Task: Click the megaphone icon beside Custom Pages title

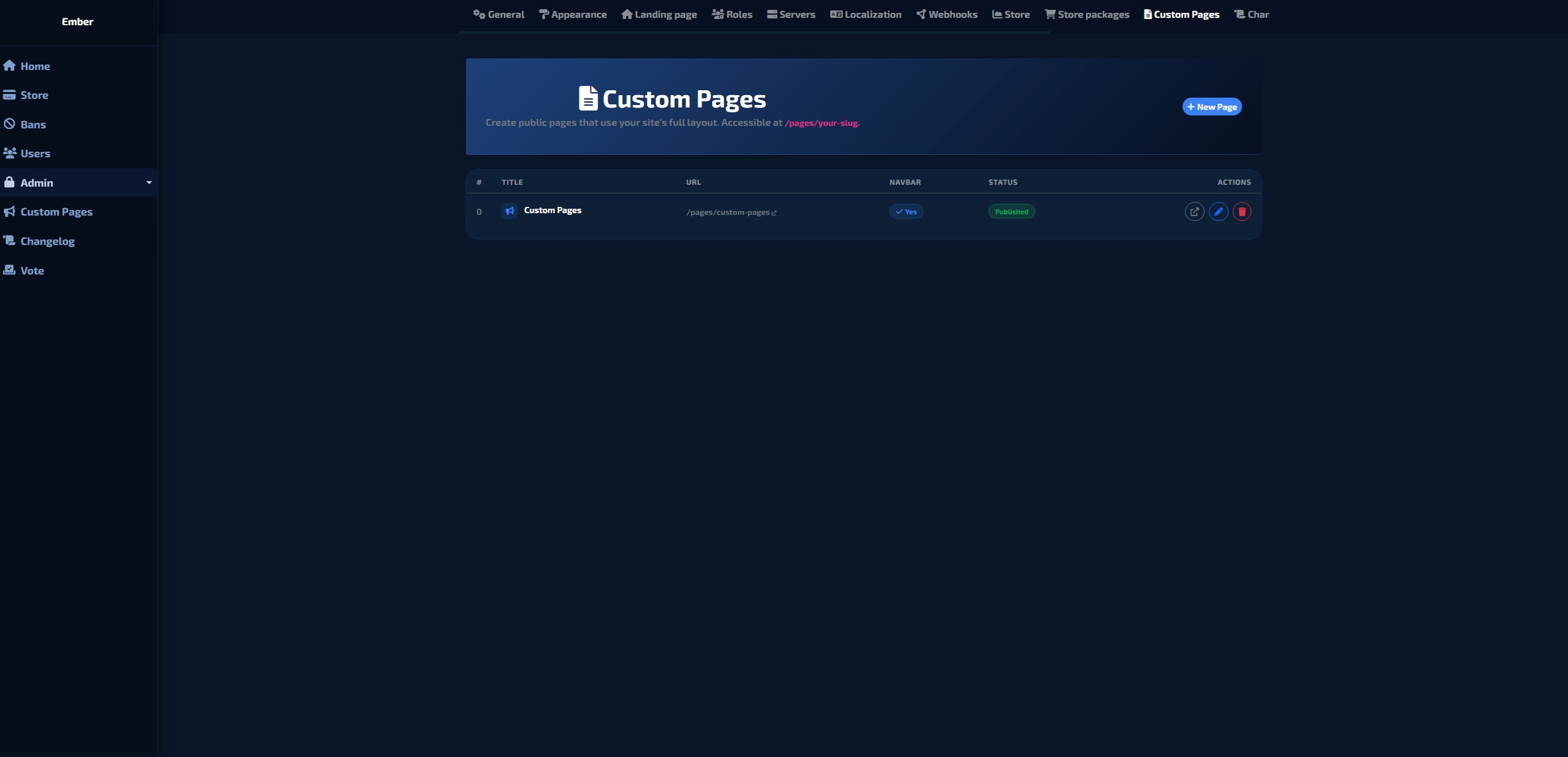Action: coord(510,211)
